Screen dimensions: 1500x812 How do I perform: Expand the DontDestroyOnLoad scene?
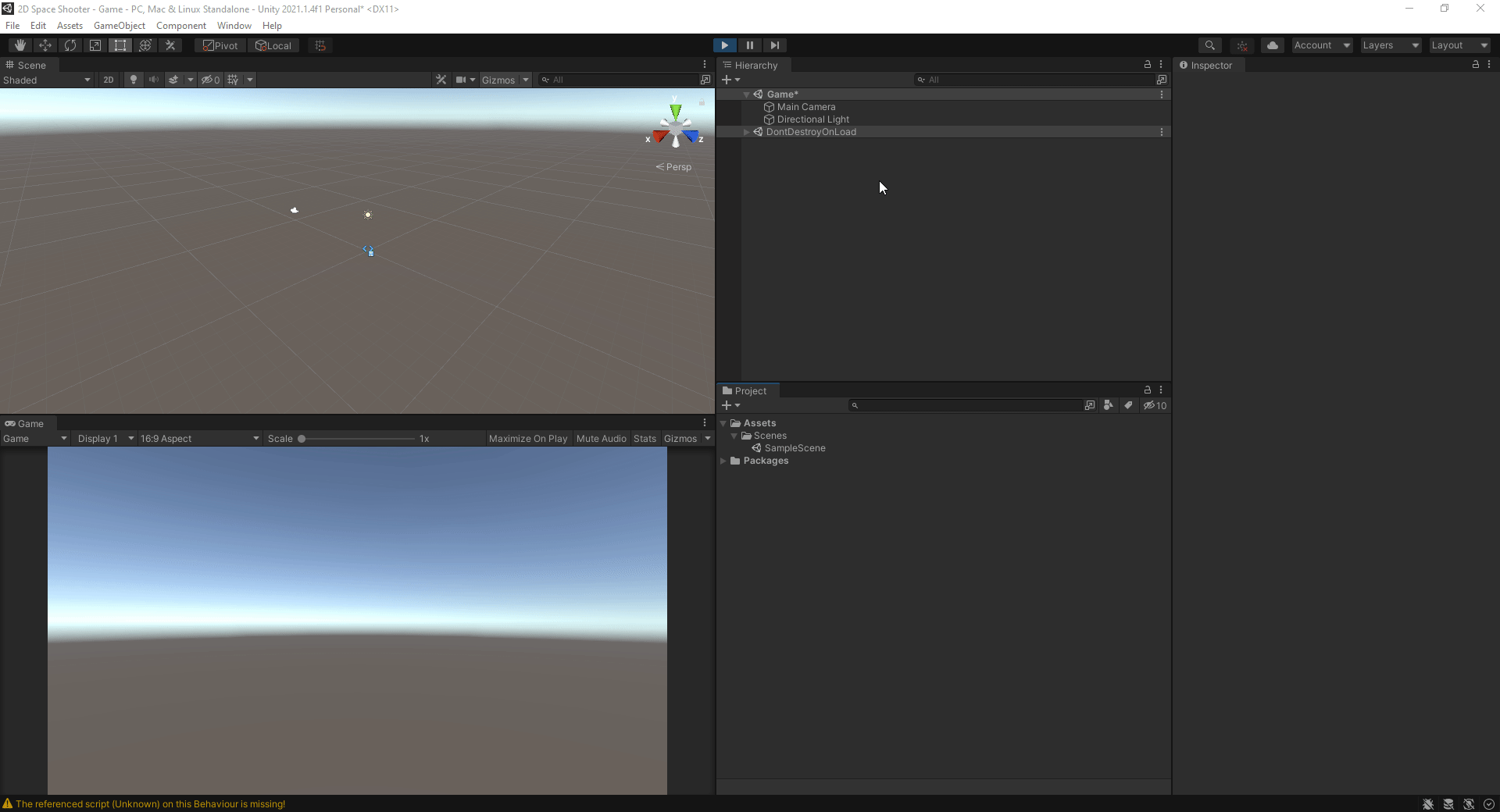(x=746, y=132)
